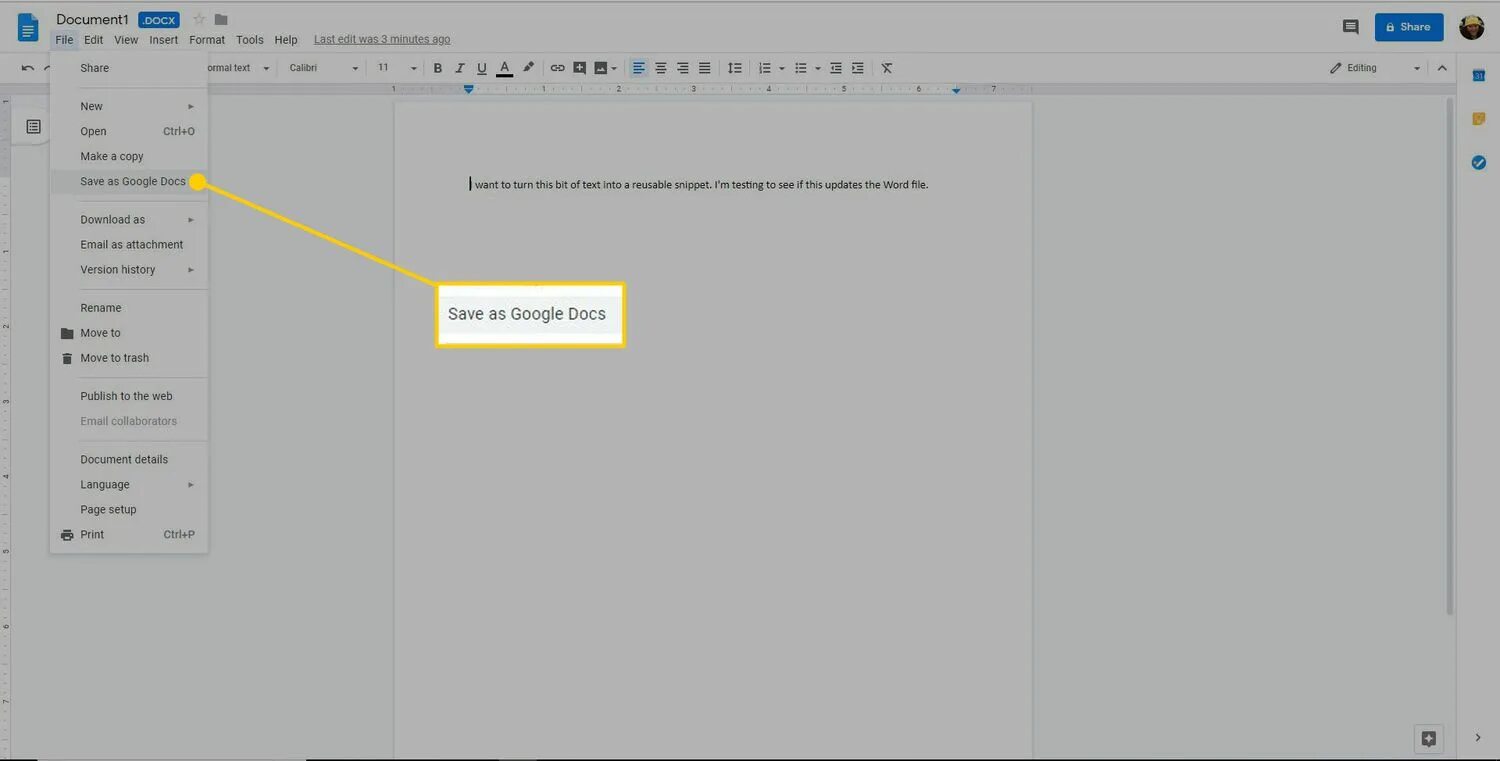
Task: Open Tasks in the side panel
Action: click(1479, 163)
